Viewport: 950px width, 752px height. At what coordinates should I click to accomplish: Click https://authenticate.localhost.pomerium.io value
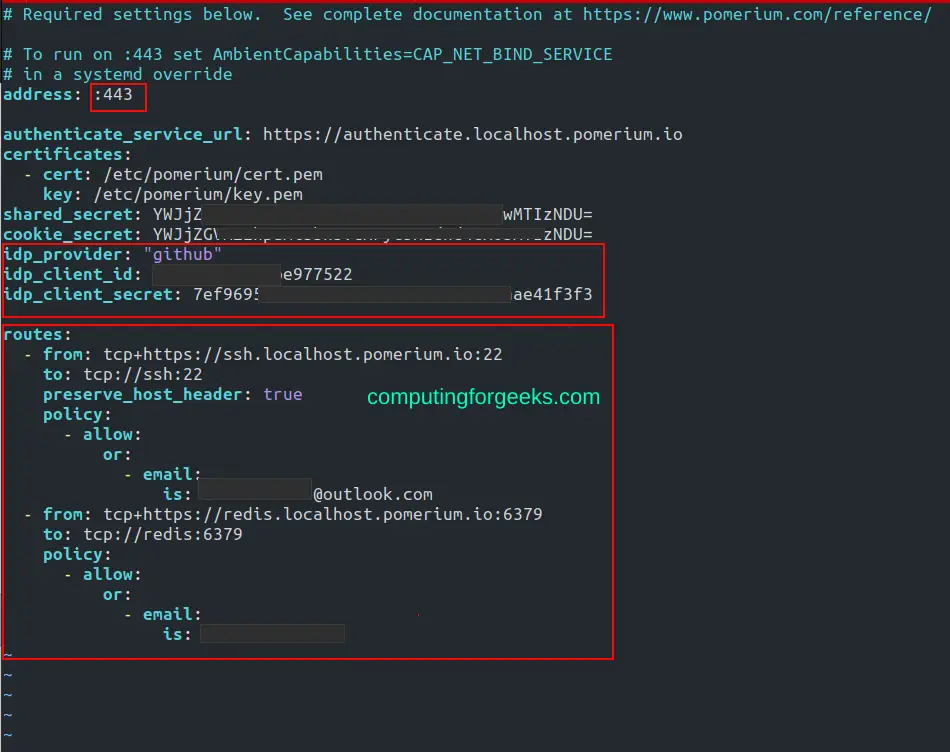point(473,135)
